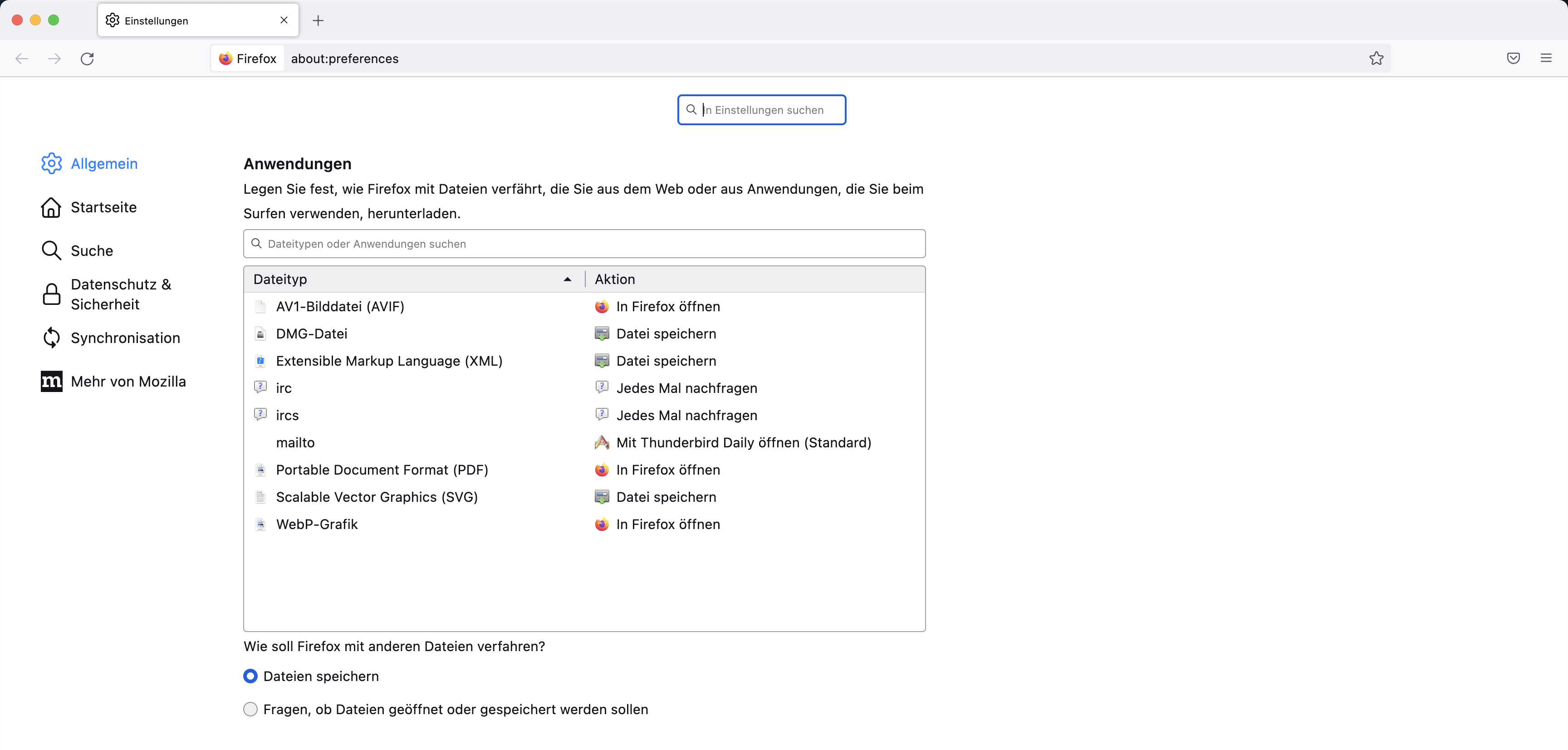Select the 'Dateien speichern' radio option
1568x750 pixels.
tap(250, 676)
